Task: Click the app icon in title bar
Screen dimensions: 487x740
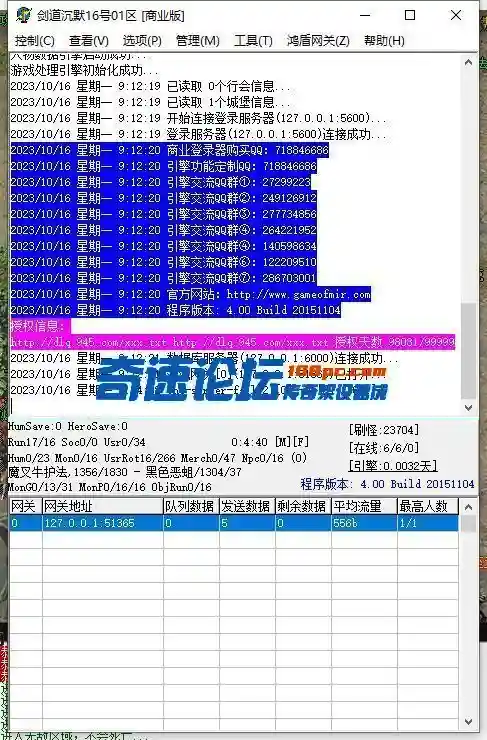Action: pyautogui.click(x=23, y=15)
